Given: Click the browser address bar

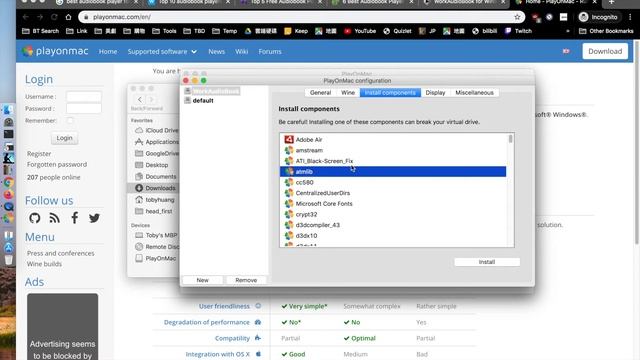Looking at the screenshot, I should [x=300, y=17].
